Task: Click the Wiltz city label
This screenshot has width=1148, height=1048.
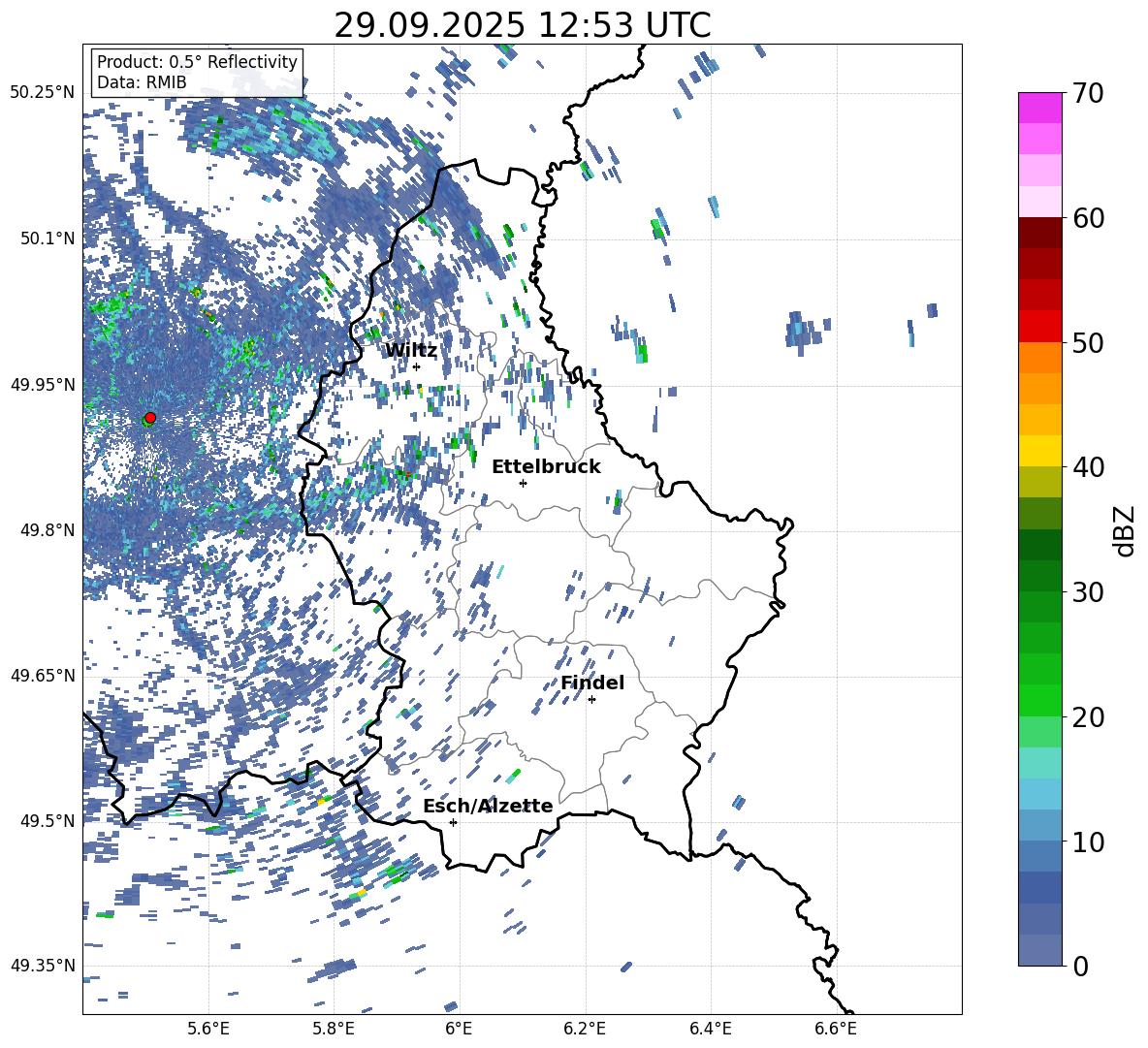Action: 411,350
